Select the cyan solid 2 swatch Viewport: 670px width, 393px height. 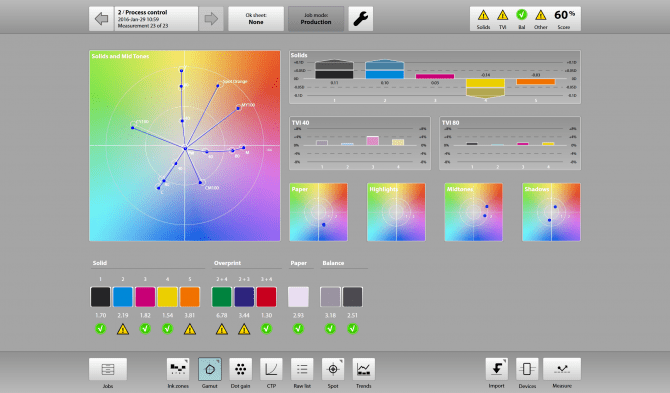coord(123,297)
